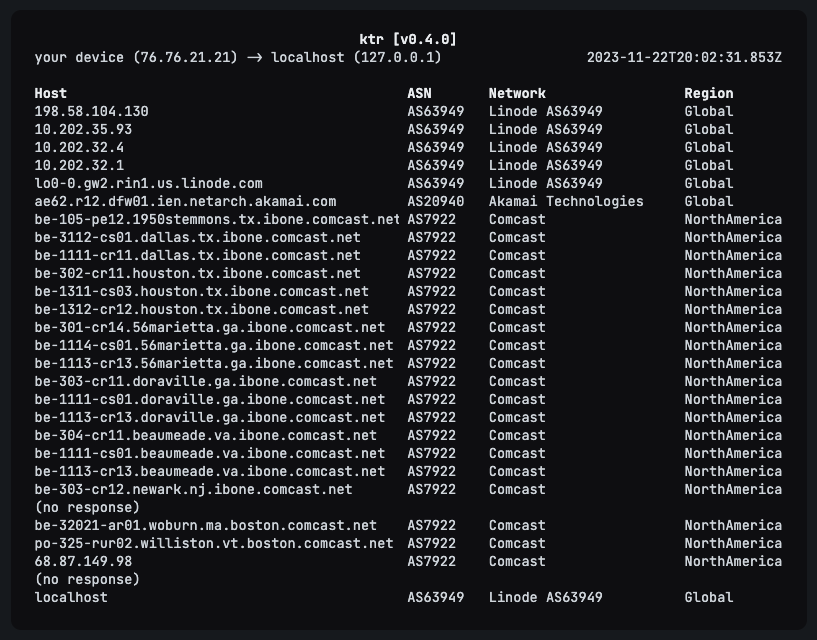The width and height of the screenshot is (817, 640).
Task: Click the Host column header
Action: pos(51,93)
